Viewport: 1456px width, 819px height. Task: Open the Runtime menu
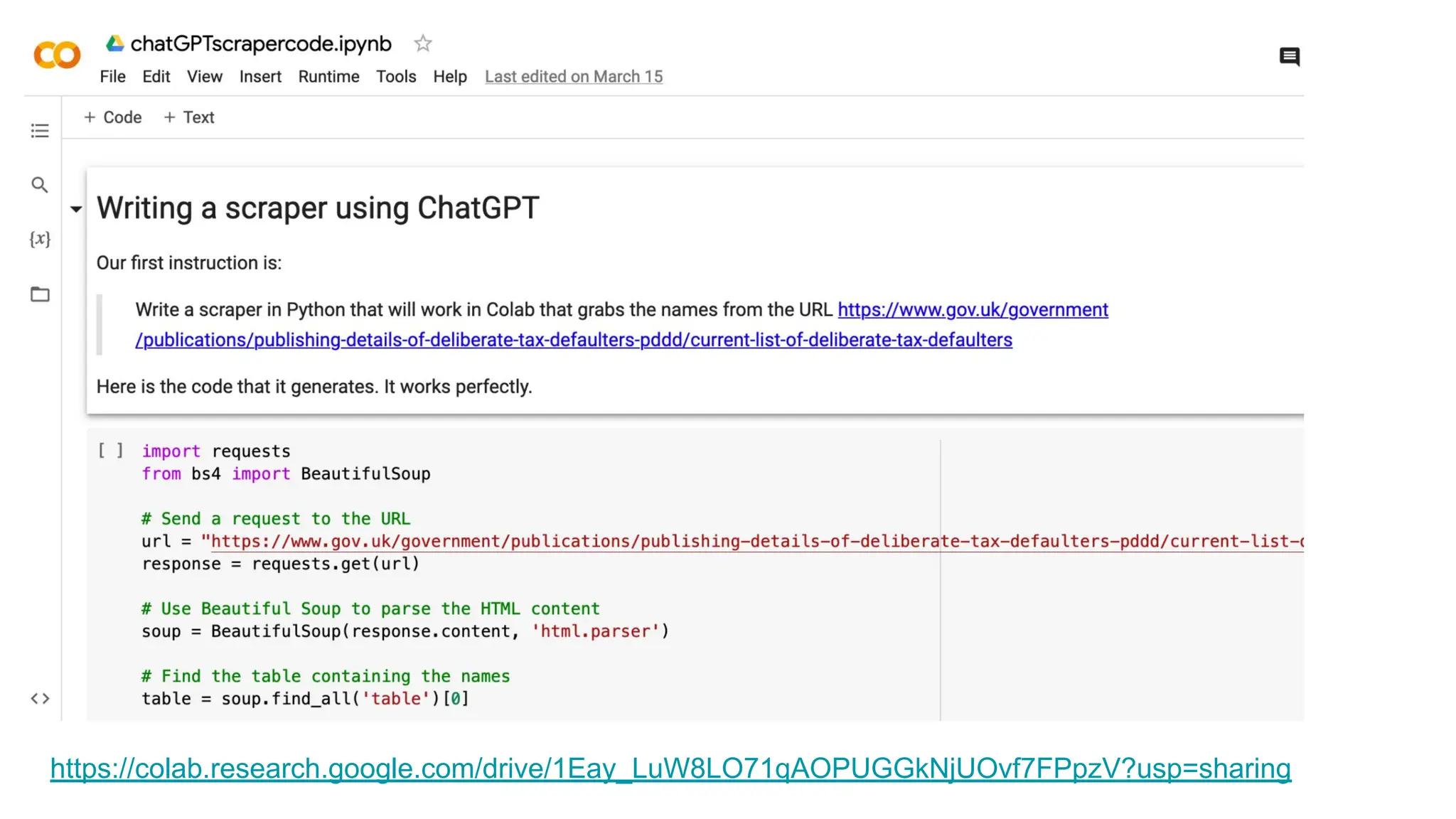click(x=328, y=77)
